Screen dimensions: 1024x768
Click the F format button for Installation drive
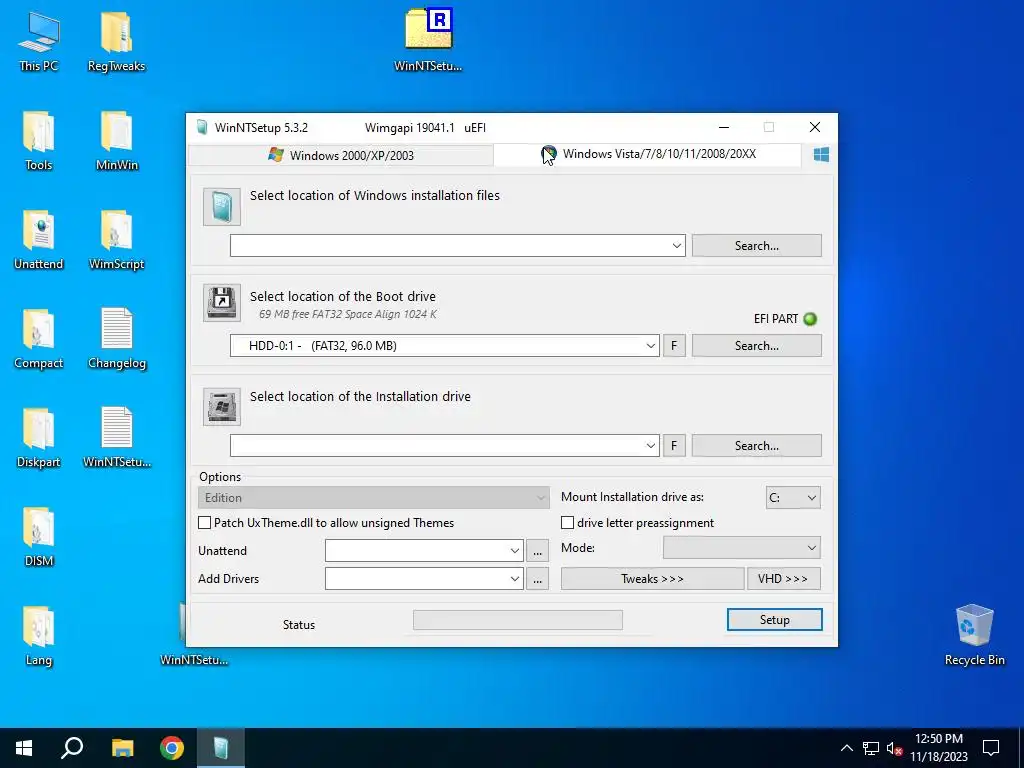click(x=674, y=445)
